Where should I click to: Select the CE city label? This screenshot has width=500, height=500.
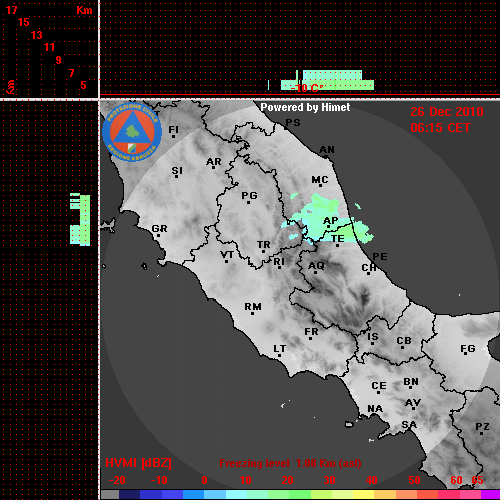tap(379, 386)
